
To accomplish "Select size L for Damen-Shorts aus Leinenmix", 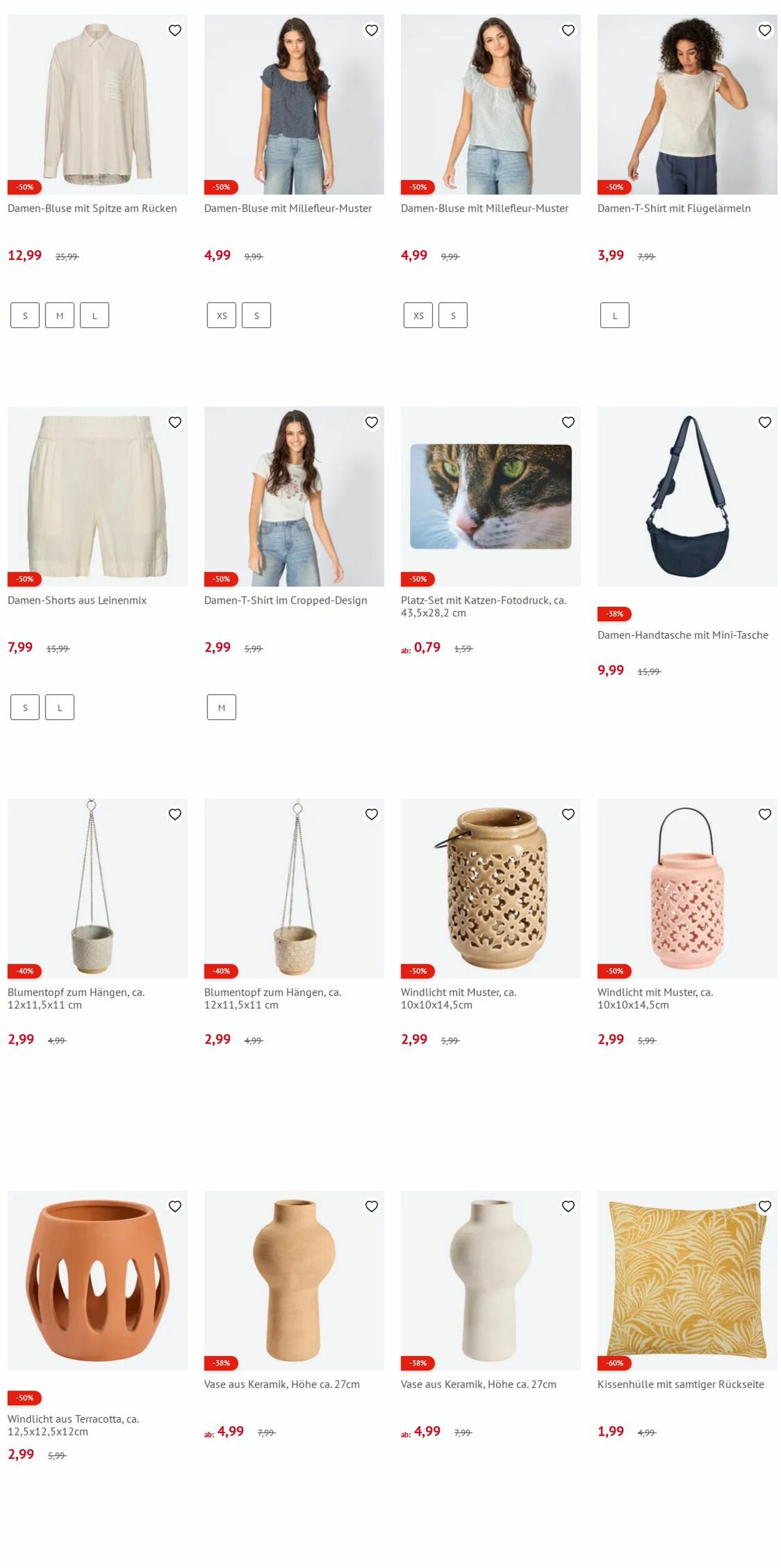I will [59, 707].
